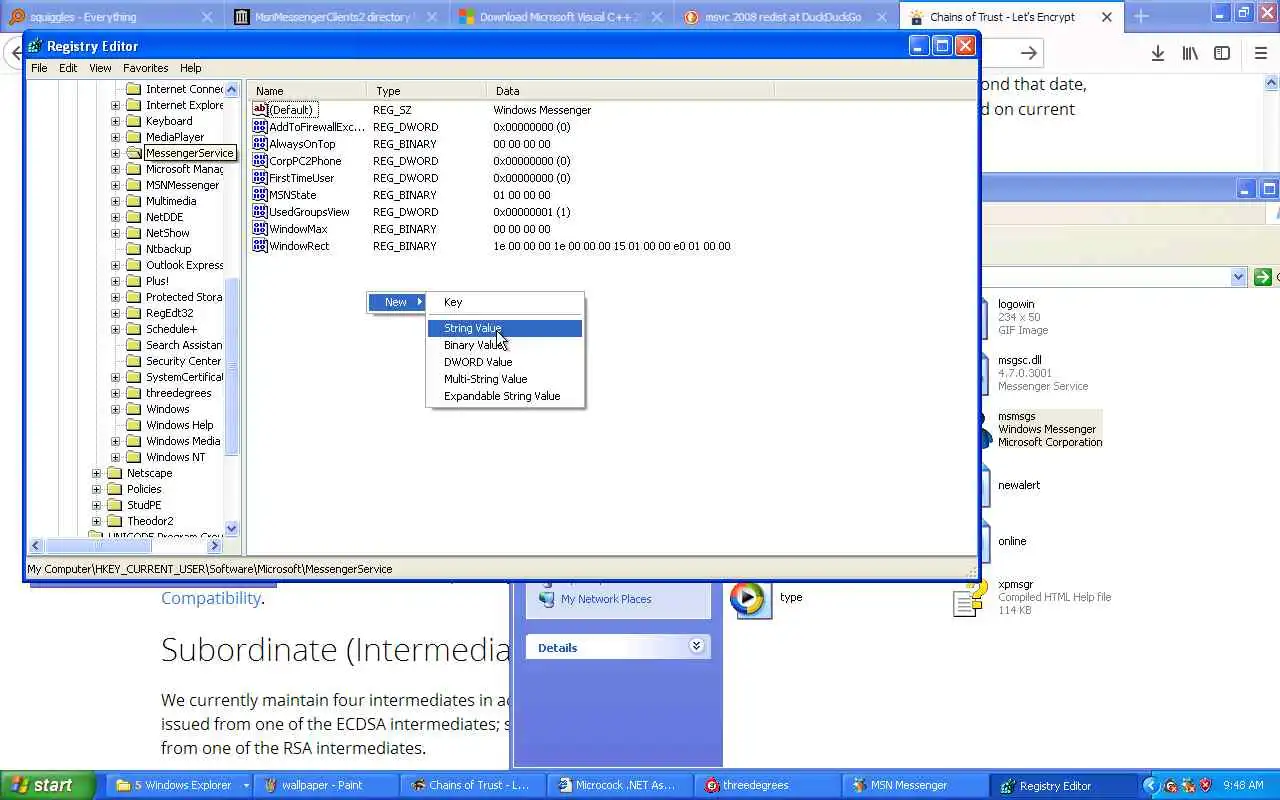Click the WindowRect value icon
Image resolution: width=1280 pixels, height=800 pixels.
(x=260, y=246)
